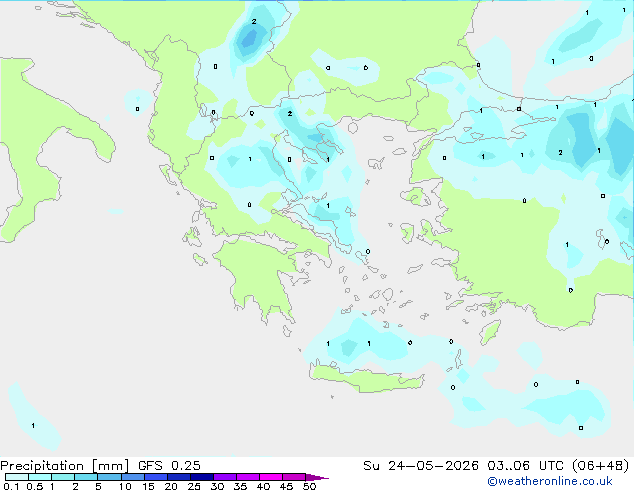The image size is (634, 490).
Task: Click the 0.5–1 mm legend swatch
Action: tap(40, 477)
